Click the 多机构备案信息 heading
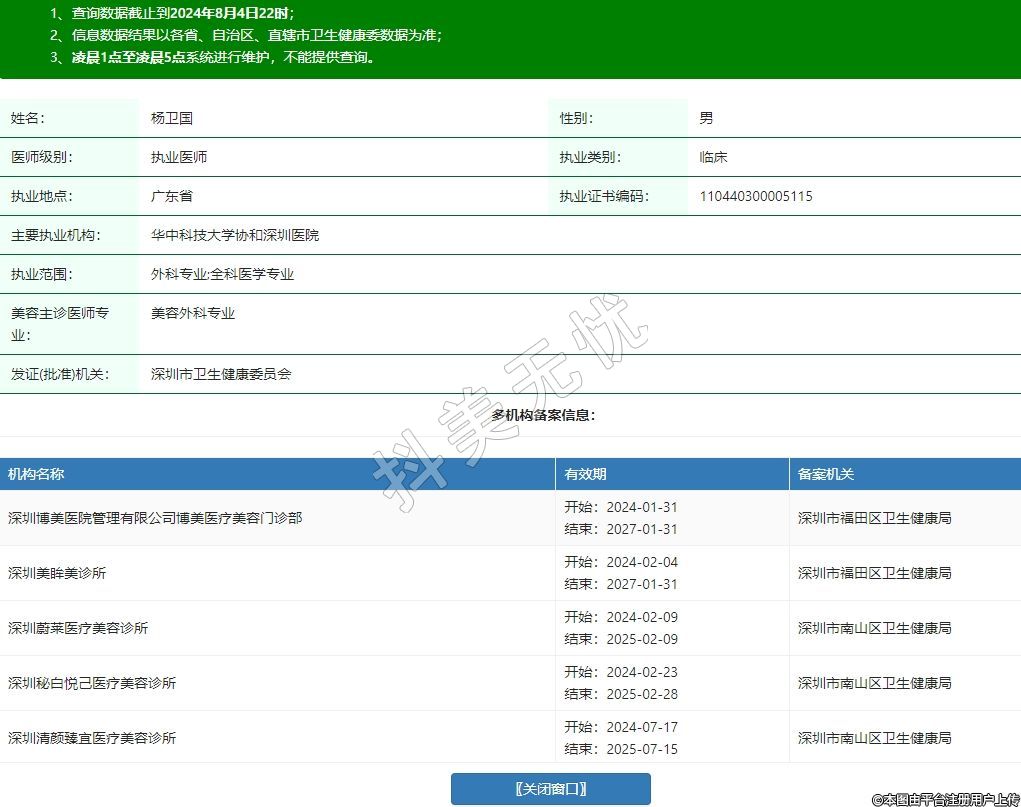1021x807 pixels. click(x=543, y=415)
